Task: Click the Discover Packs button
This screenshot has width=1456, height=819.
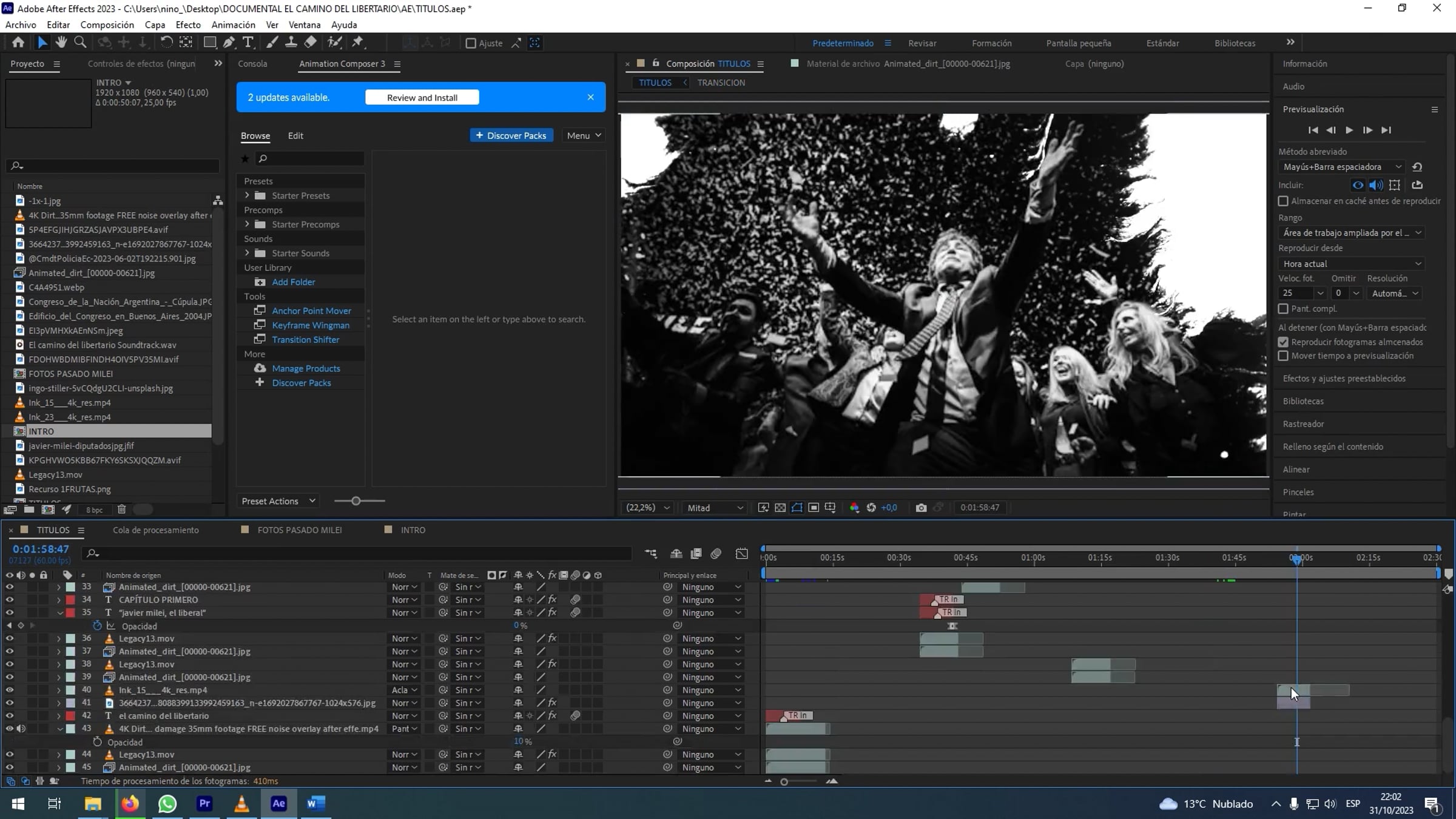Action: pyautogui.click(x=511, y=135)
